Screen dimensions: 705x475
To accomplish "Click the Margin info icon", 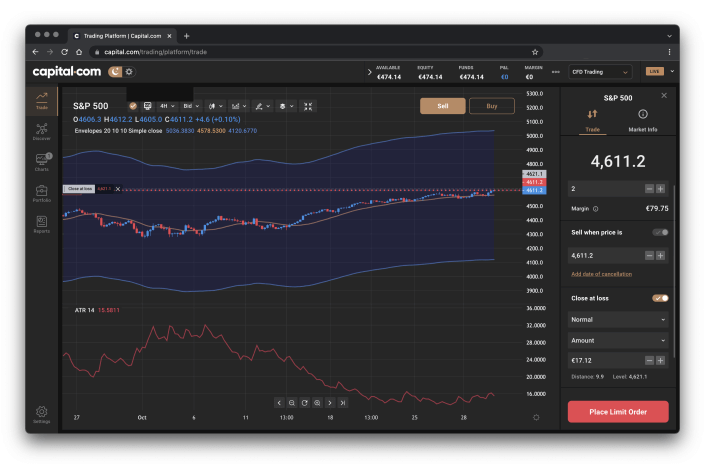I will point(596,209).
